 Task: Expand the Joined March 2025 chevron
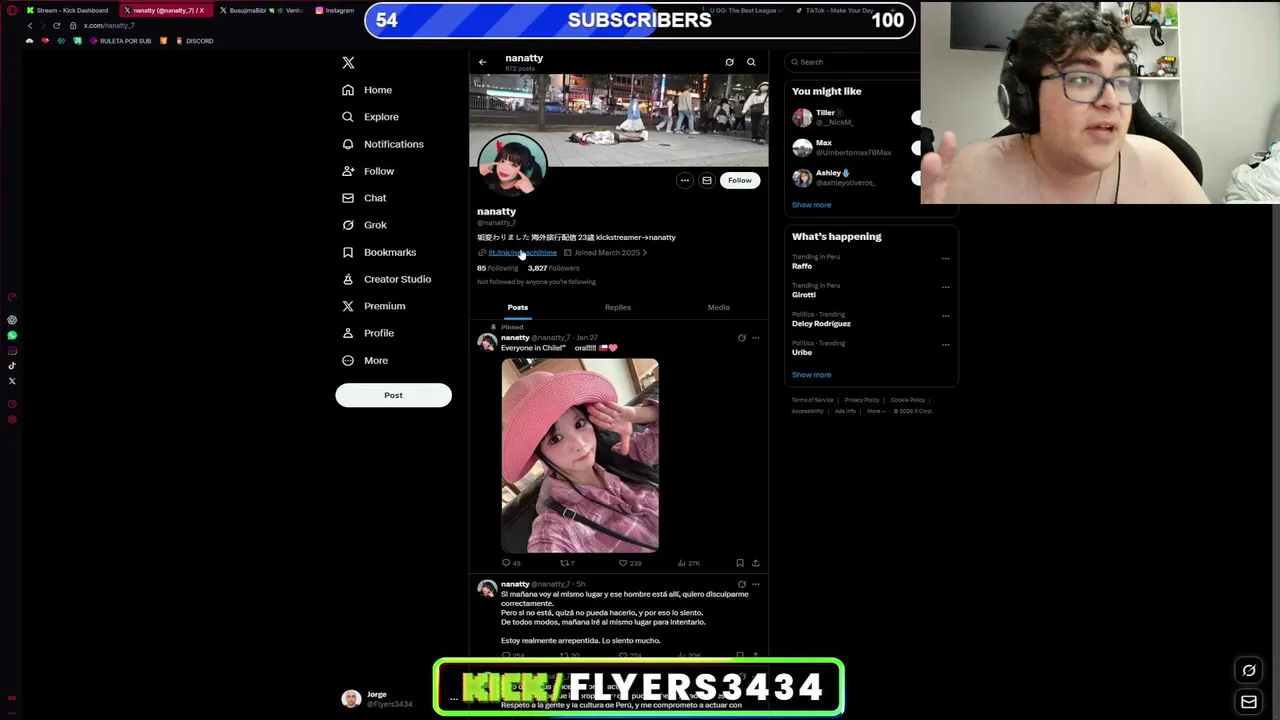tap(644, 253)
